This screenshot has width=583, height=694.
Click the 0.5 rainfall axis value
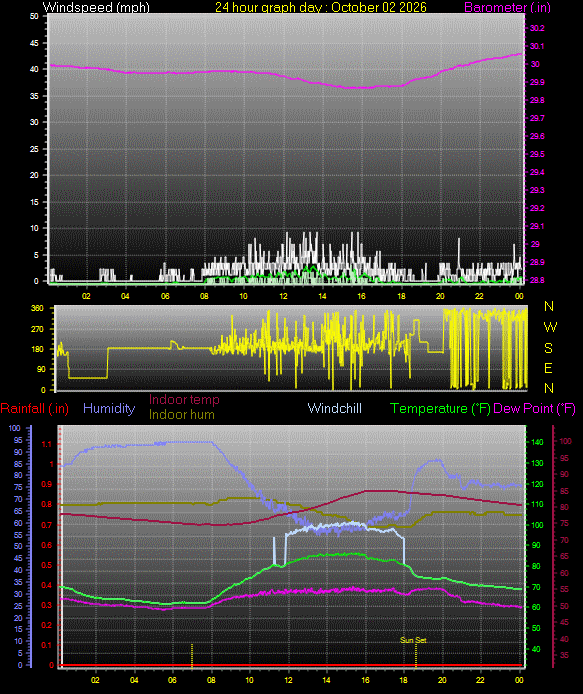tap(46, 565)
